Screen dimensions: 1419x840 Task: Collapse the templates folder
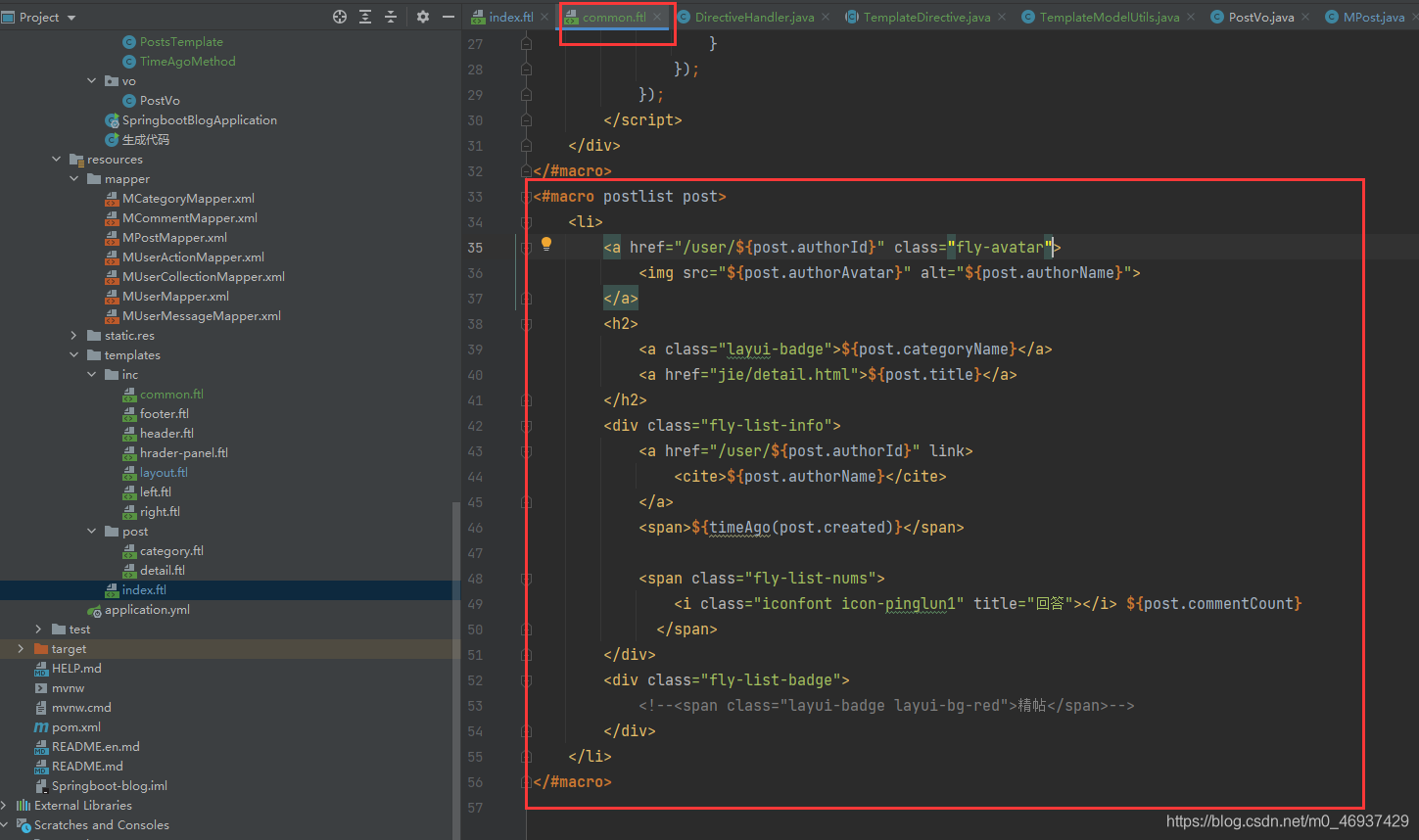[74, 355]
